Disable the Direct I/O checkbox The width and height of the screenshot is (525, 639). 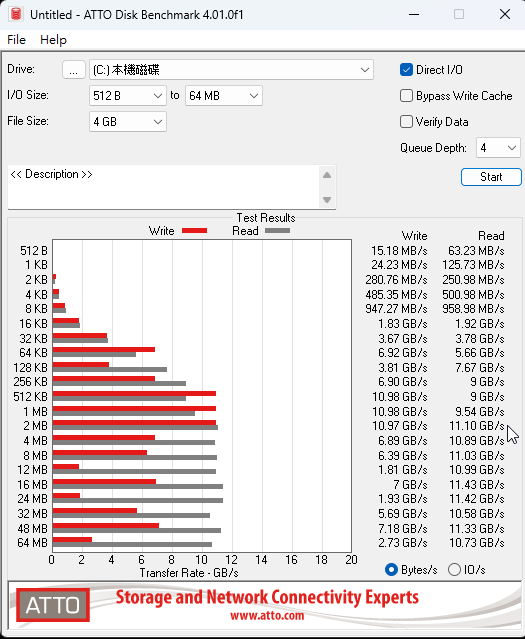(406, 70)
